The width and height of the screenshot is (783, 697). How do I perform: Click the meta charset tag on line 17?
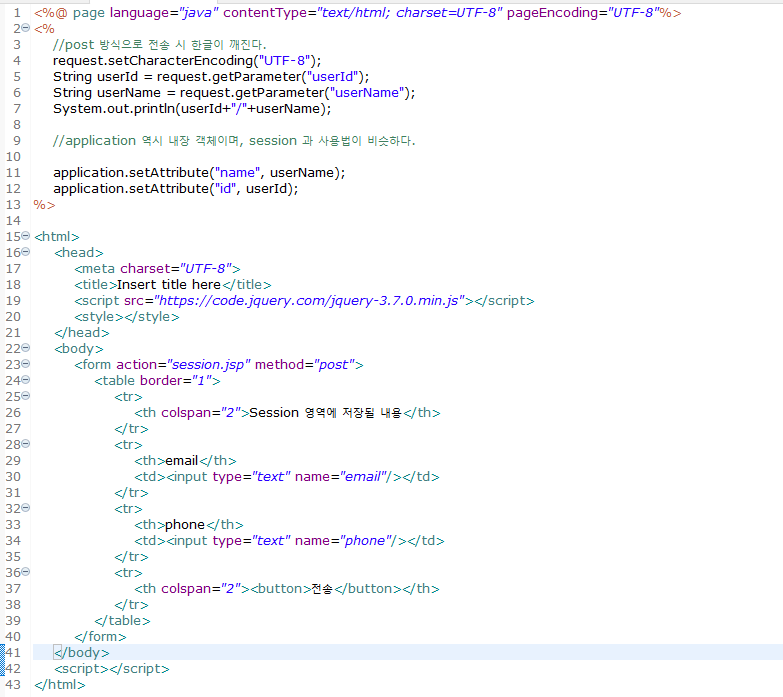pyautogui.click(x=157, y=269)
